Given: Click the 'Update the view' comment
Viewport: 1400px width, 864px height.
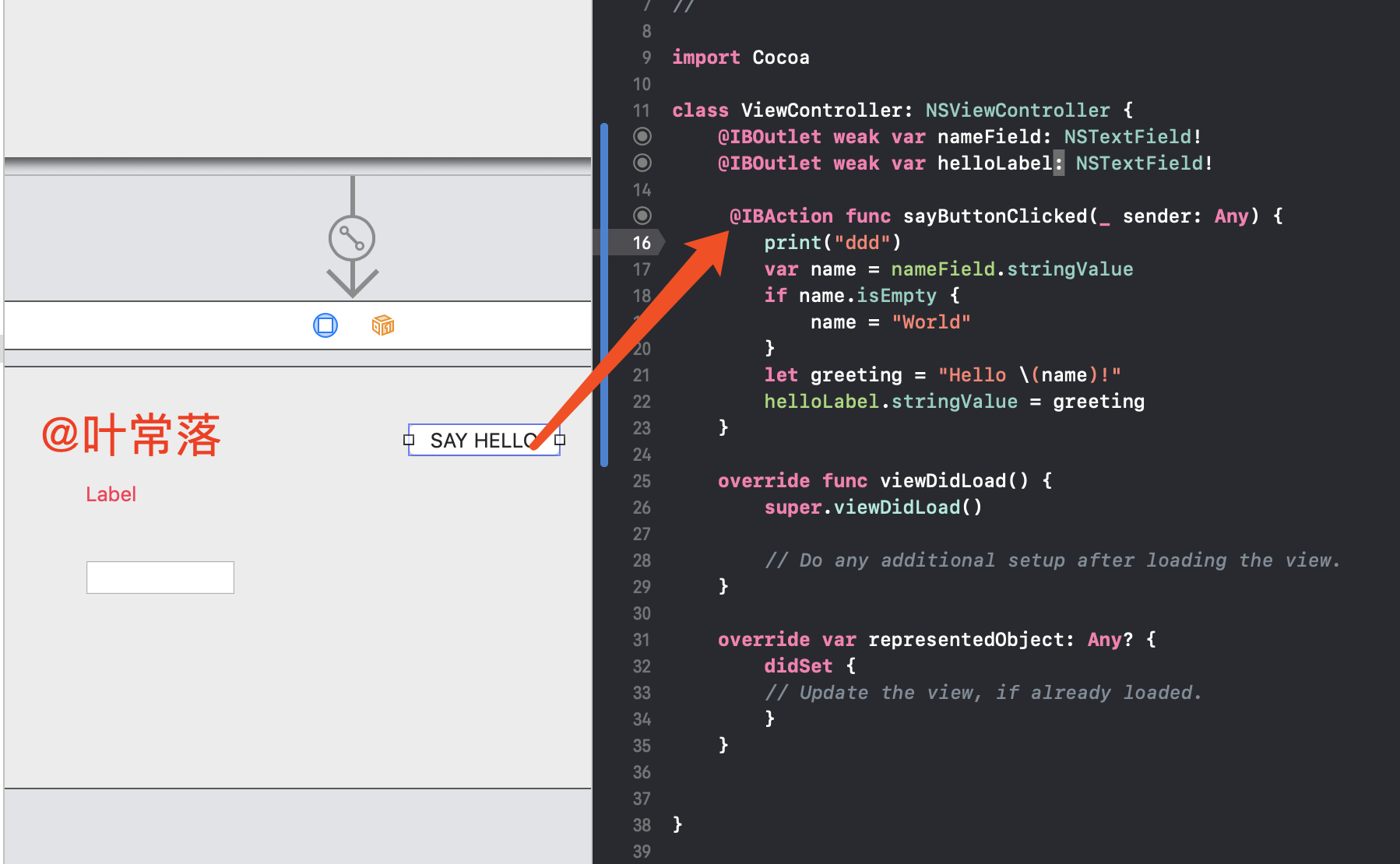Looking at the screenshot, I should click(983, 693).
